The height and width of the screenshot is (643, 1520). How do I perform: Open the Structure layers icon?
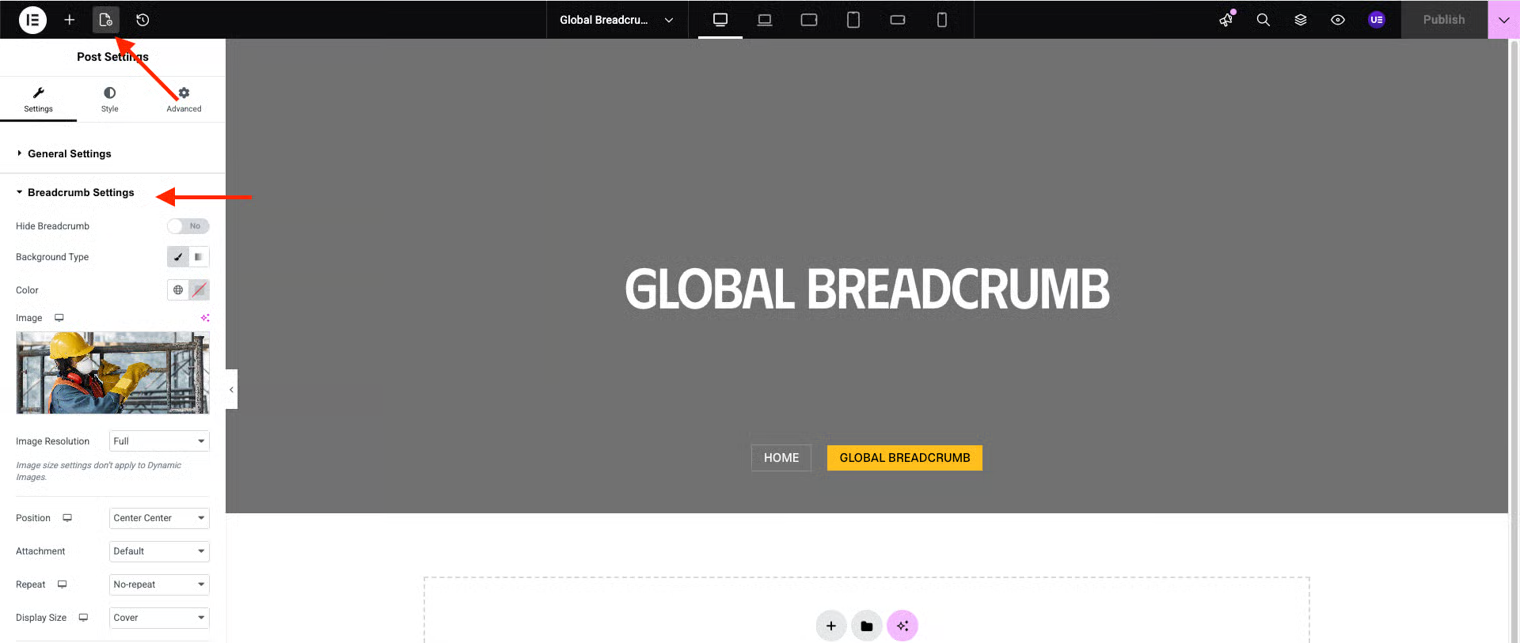1300,20
